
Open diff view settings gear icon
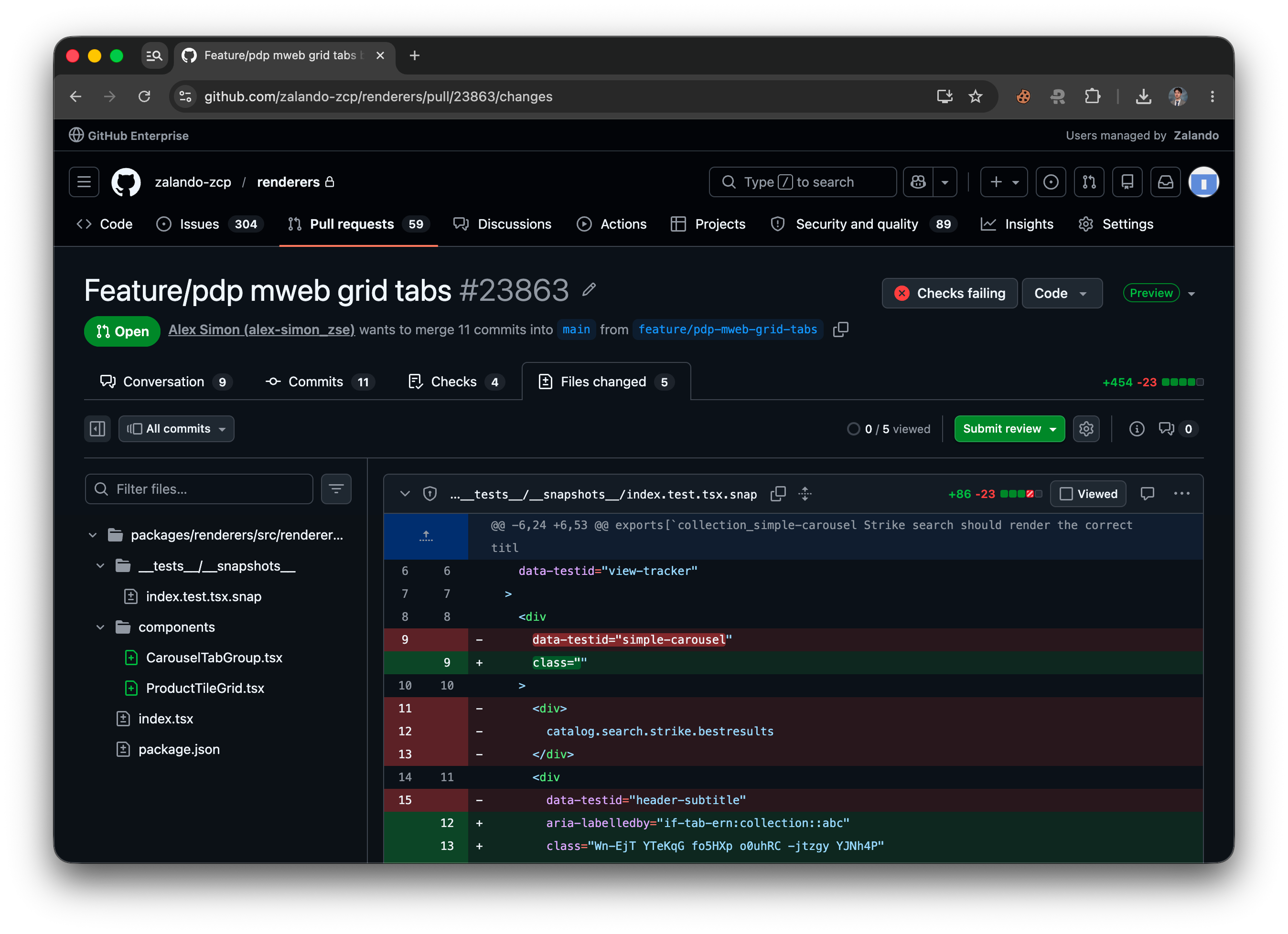click(1086, 429)
